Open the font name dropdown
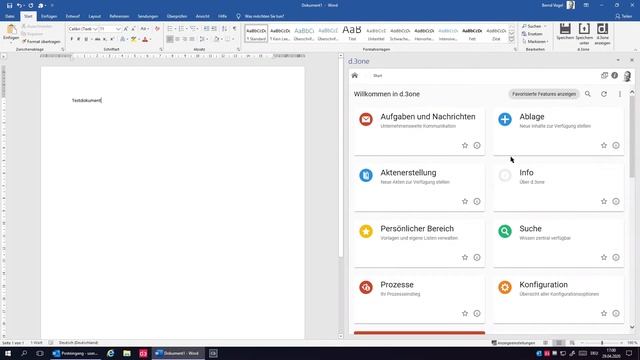The image size is (640, 360). tap(95, 29)
